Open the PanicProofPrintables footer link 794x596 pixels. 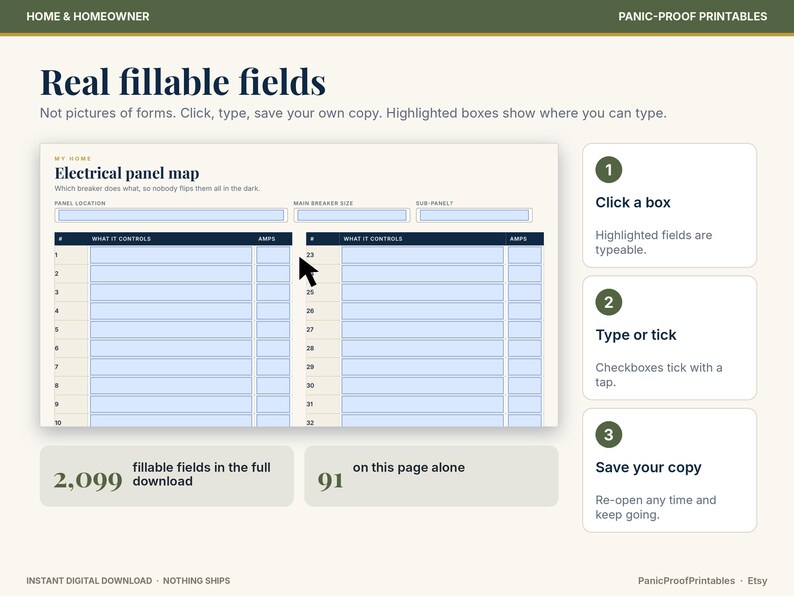(686, 580)
